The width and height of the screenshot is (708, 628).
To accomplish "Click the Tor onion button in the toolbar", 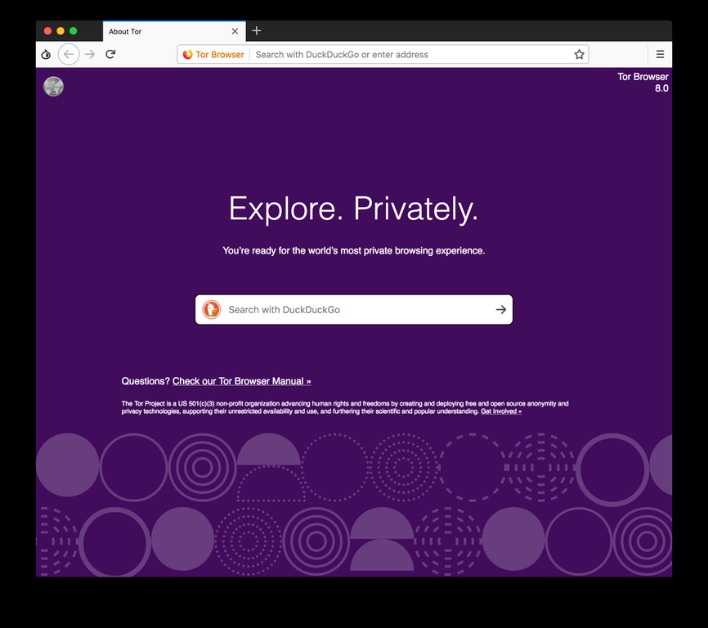I will [46, 55].
